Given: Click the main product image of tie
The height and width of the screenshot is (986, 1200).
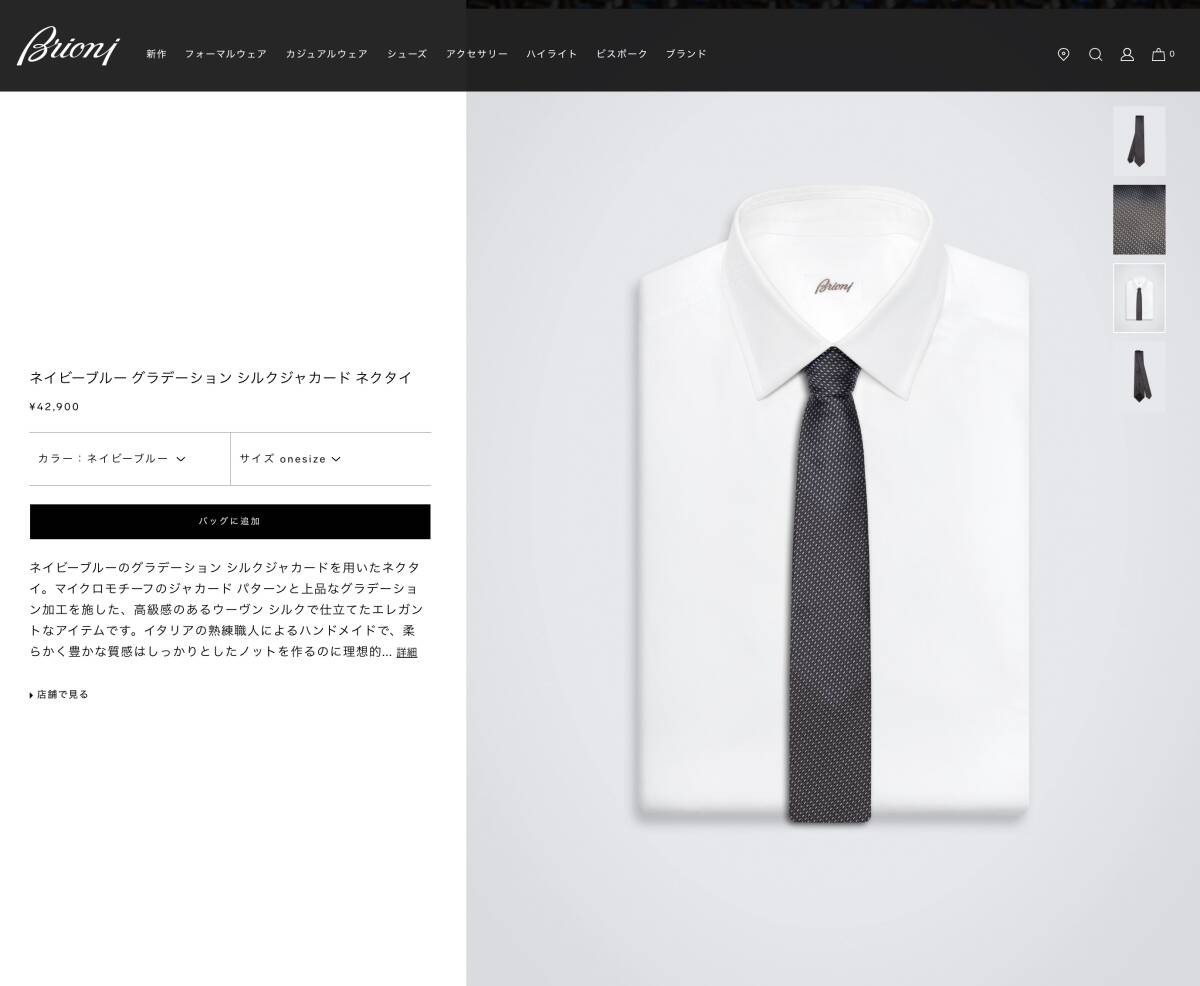Looking at the screenshot, I should [x=832, y=538].
